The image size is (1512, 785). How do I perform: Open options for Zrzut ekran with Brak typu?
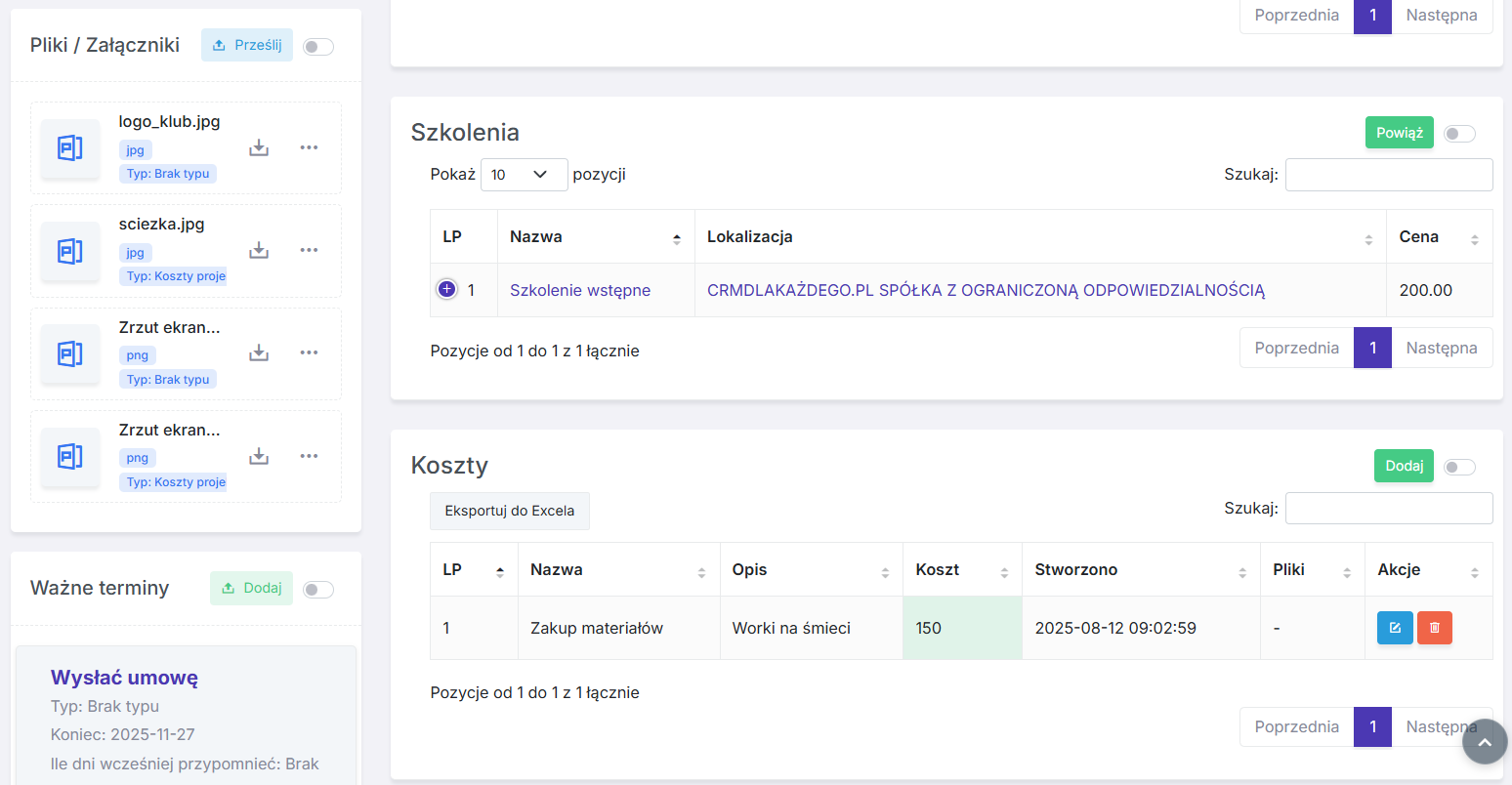tap(309, 352)
